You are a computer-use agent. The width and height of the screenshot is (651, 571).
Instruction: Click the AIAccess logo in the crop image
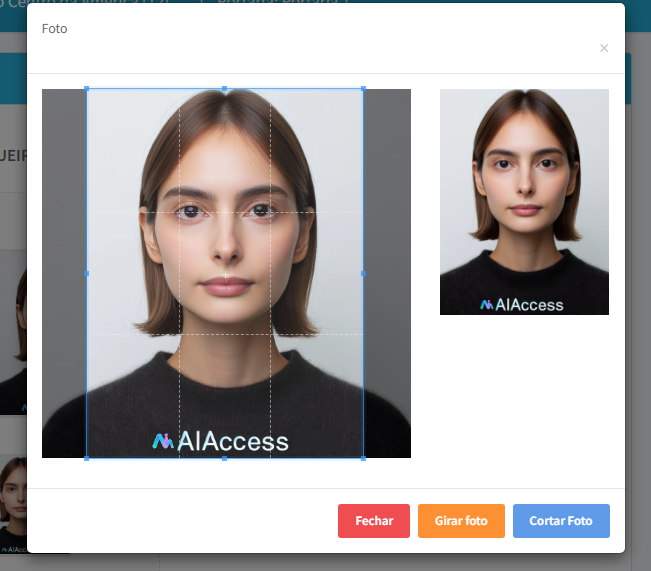tap(221, 441)
